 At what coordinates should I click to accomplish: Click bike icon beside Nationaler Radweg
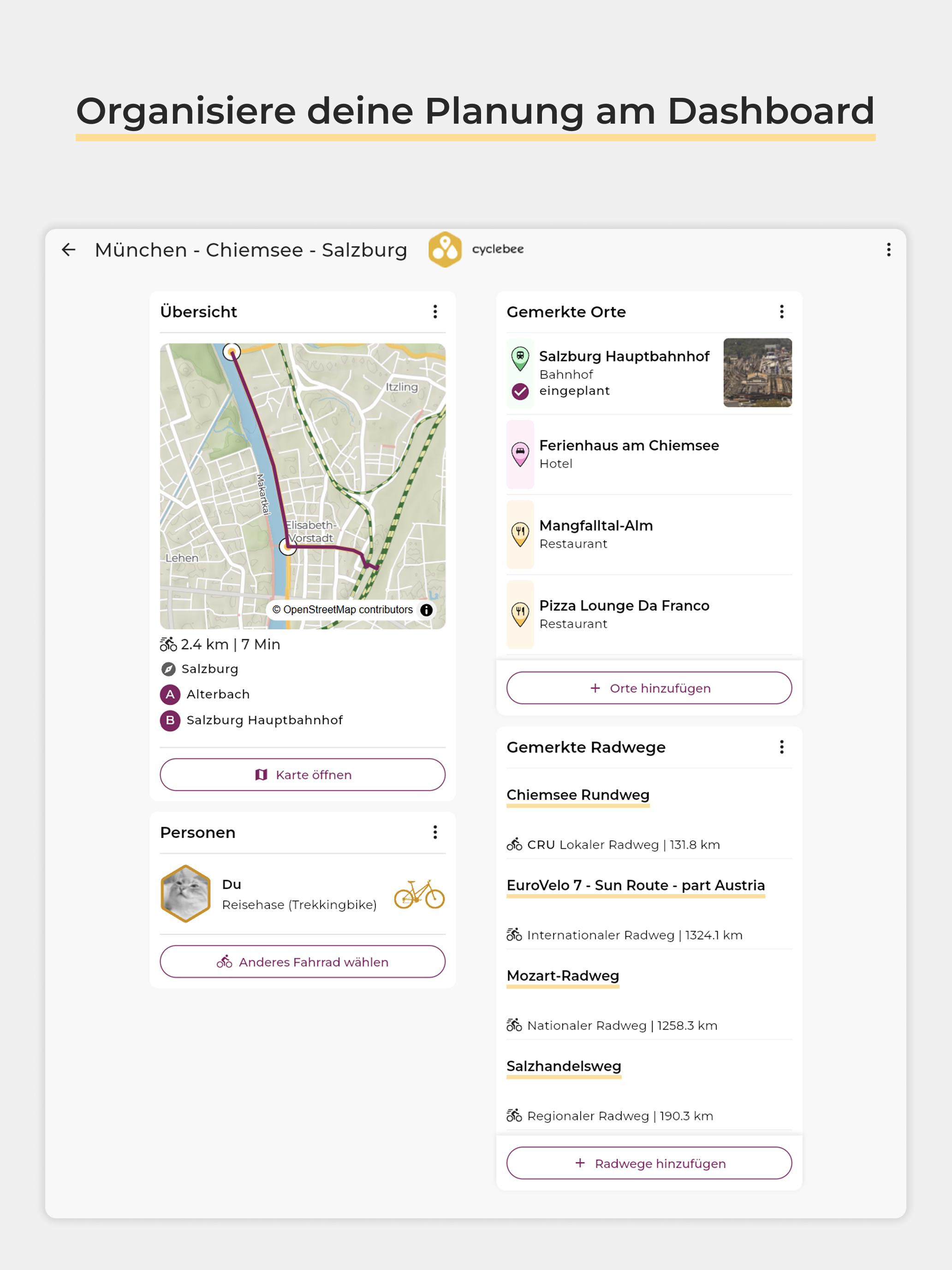pos(514,1025)
